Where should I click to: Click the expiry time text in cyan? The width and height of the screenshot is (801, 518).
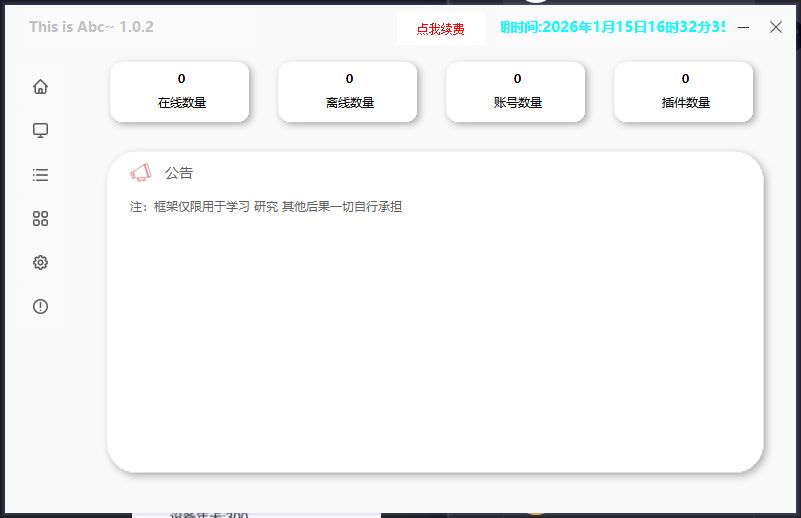pyautogui.click(x=612, y=27)
